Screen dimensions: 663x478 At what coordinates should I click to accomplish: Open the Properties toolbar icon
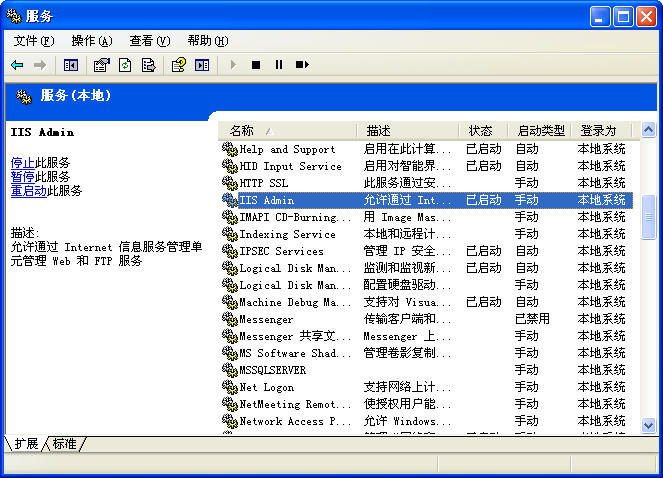coord(101,65)
